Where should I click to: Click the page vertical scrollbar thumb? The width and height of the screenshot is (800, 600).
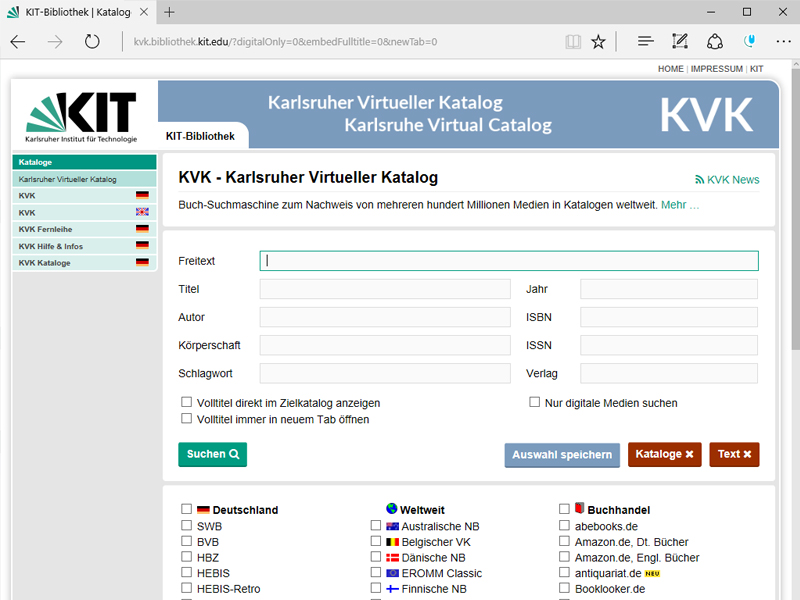point(795,209)
